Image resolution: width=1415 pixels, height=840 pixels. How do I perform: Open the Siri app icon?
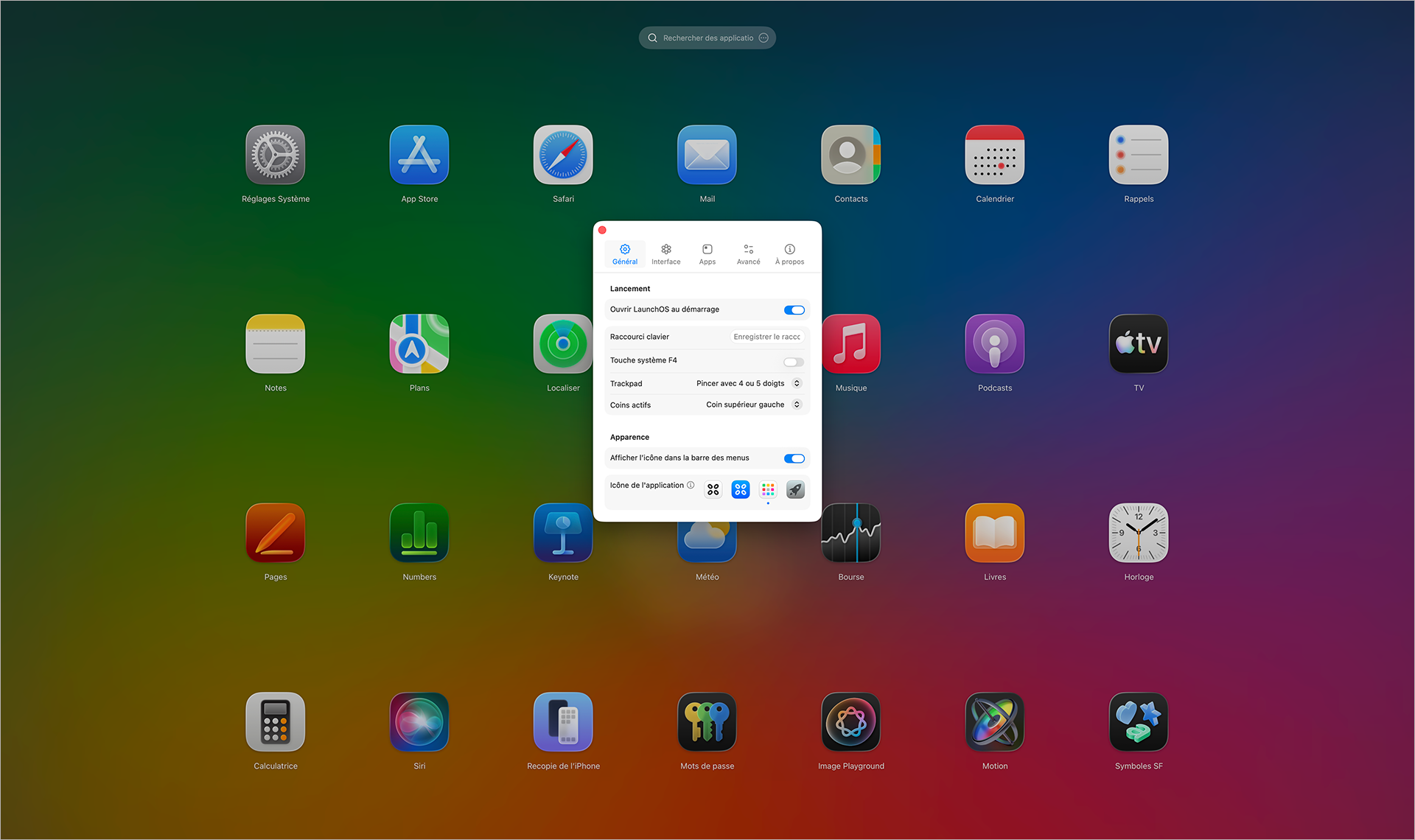pyautogui.click(x=419, y=722)
